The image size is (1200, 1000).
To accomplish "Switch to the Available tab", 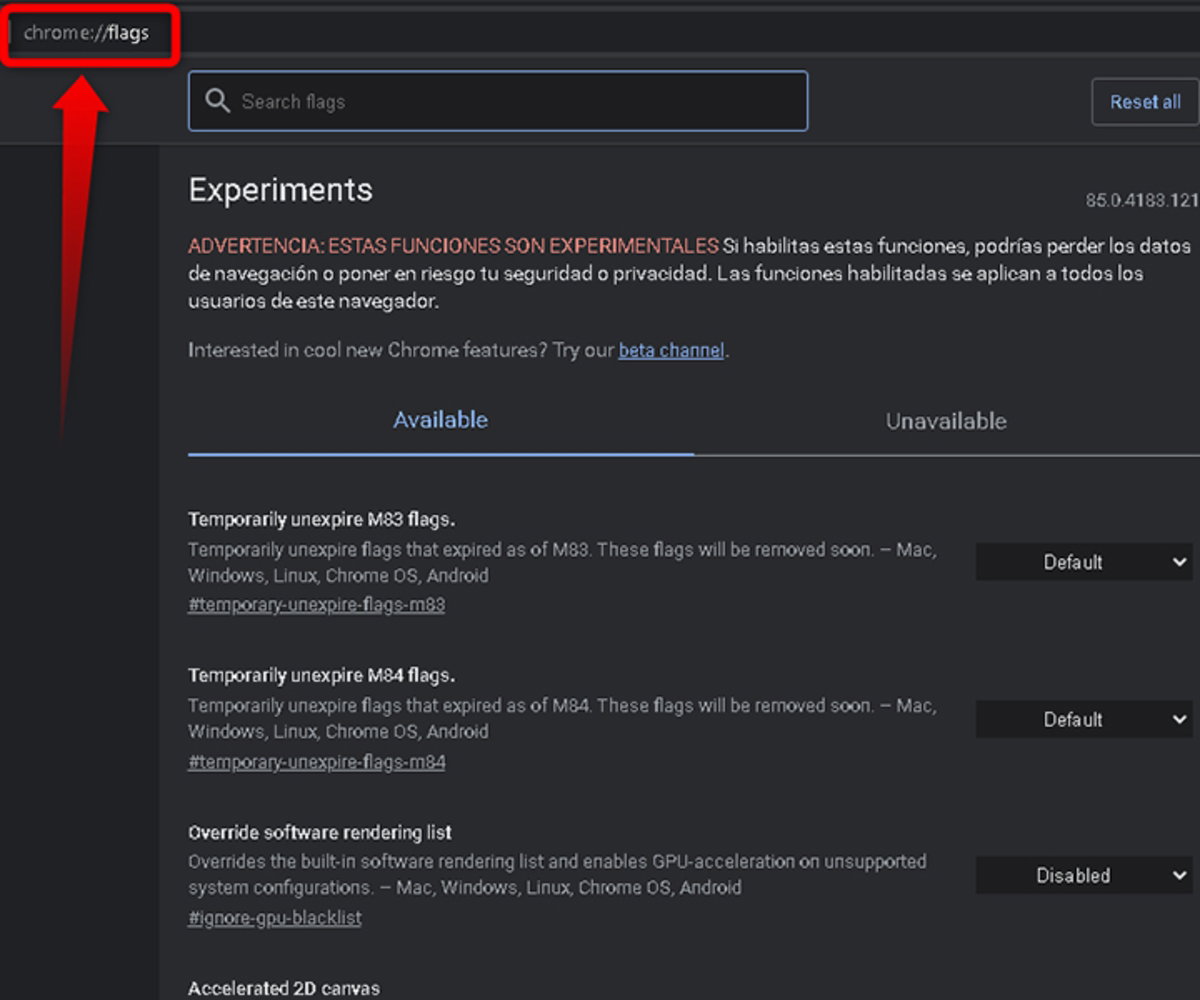I will (x=440, y=420).
